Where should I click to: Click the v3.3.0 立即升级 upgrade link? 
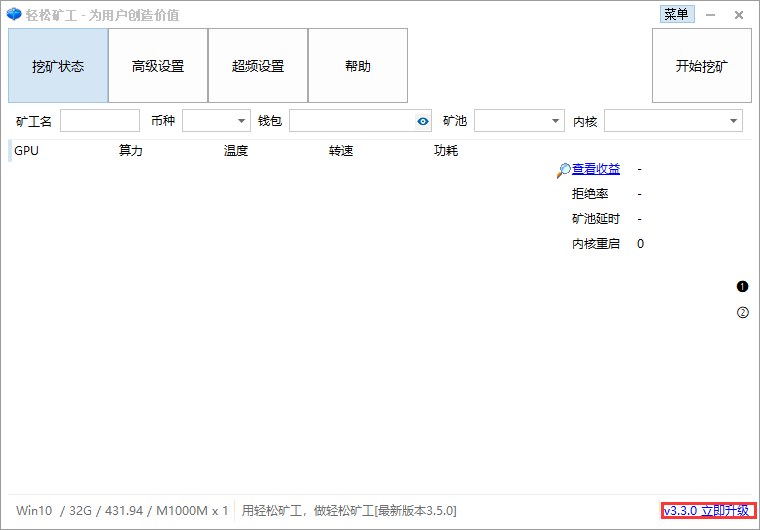(x=709, y=510)
